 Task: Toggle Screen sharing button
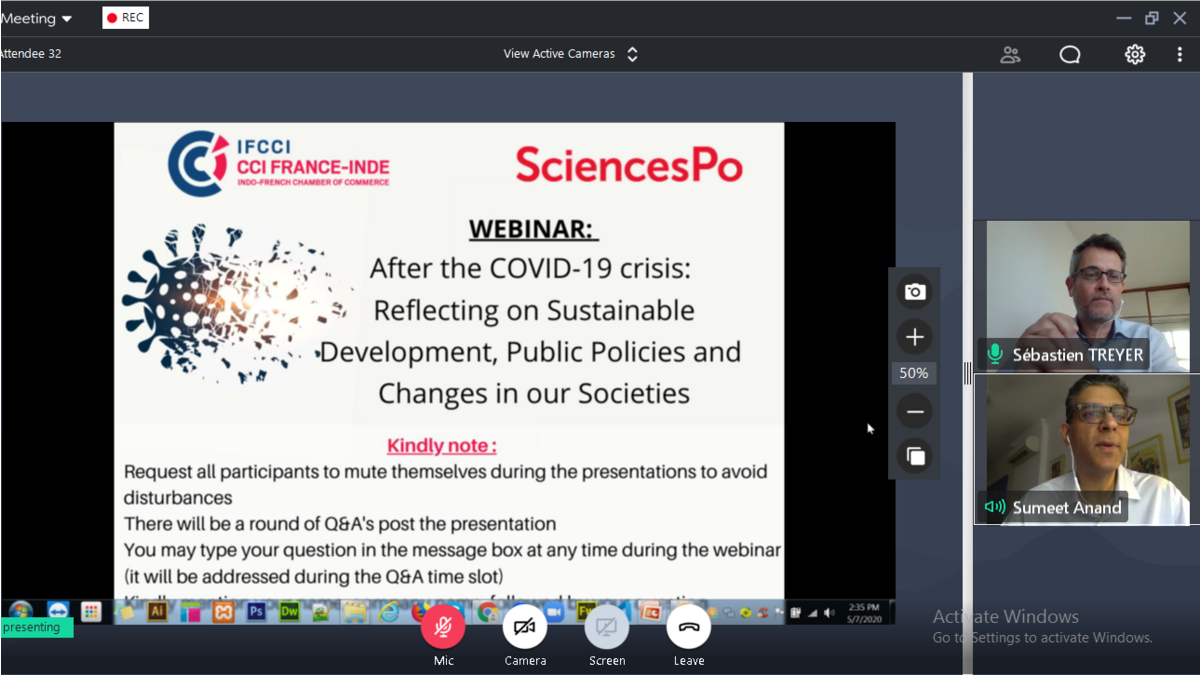607,628
